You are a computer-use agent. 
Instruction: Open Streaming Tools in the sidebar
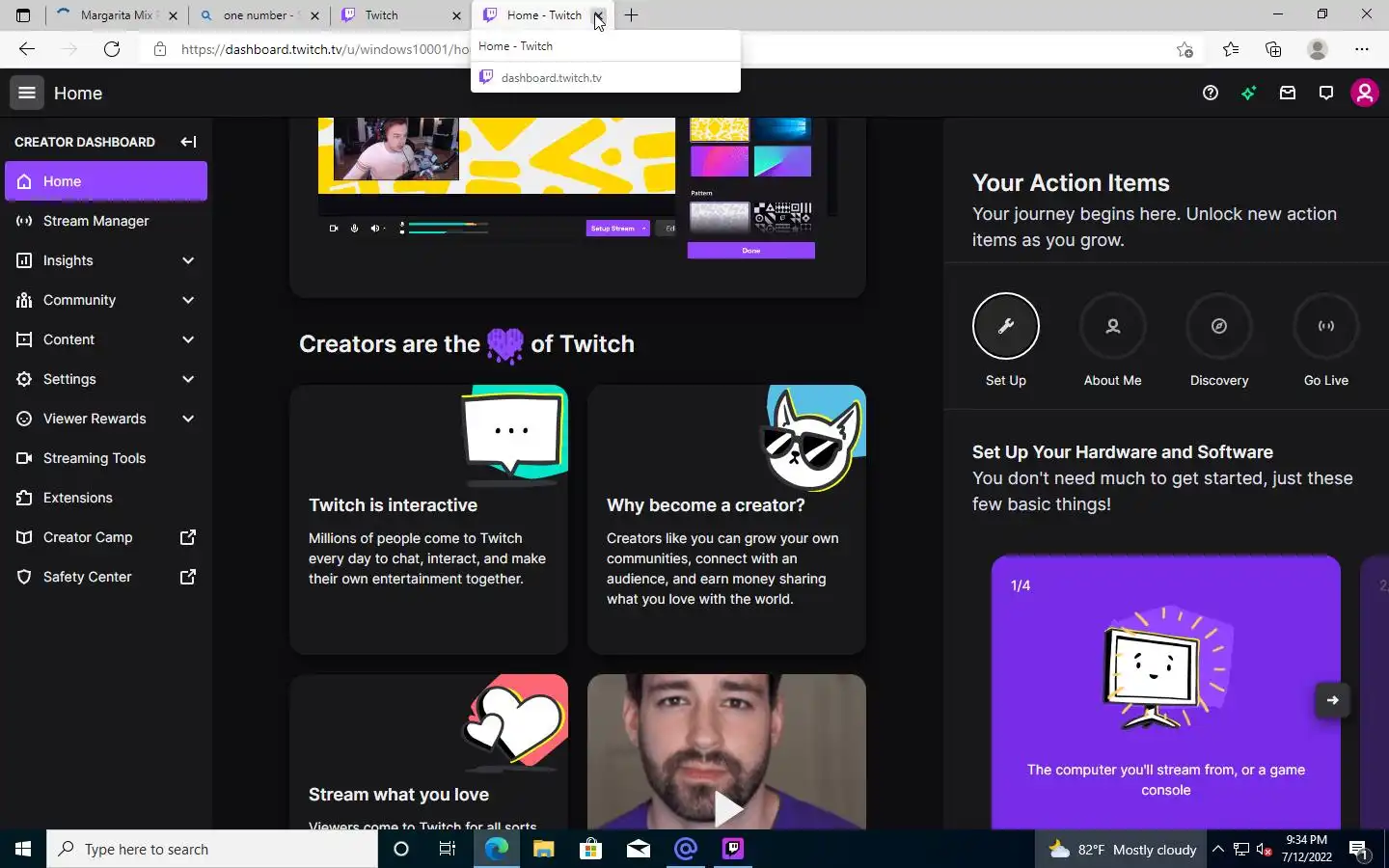106,458
